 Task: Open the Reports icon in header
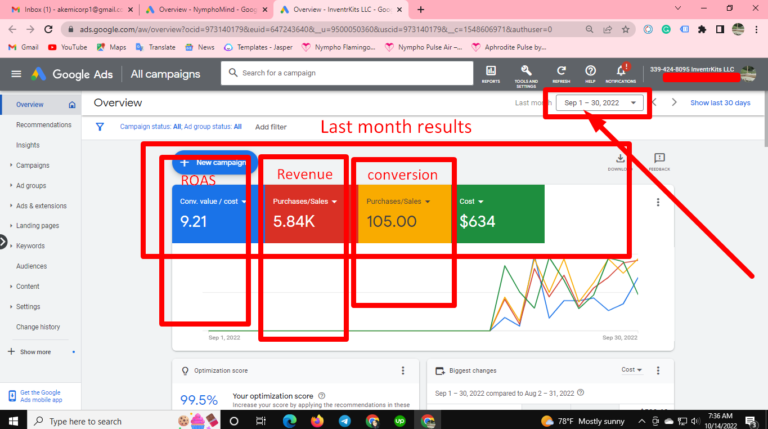[x=491, y=70]
